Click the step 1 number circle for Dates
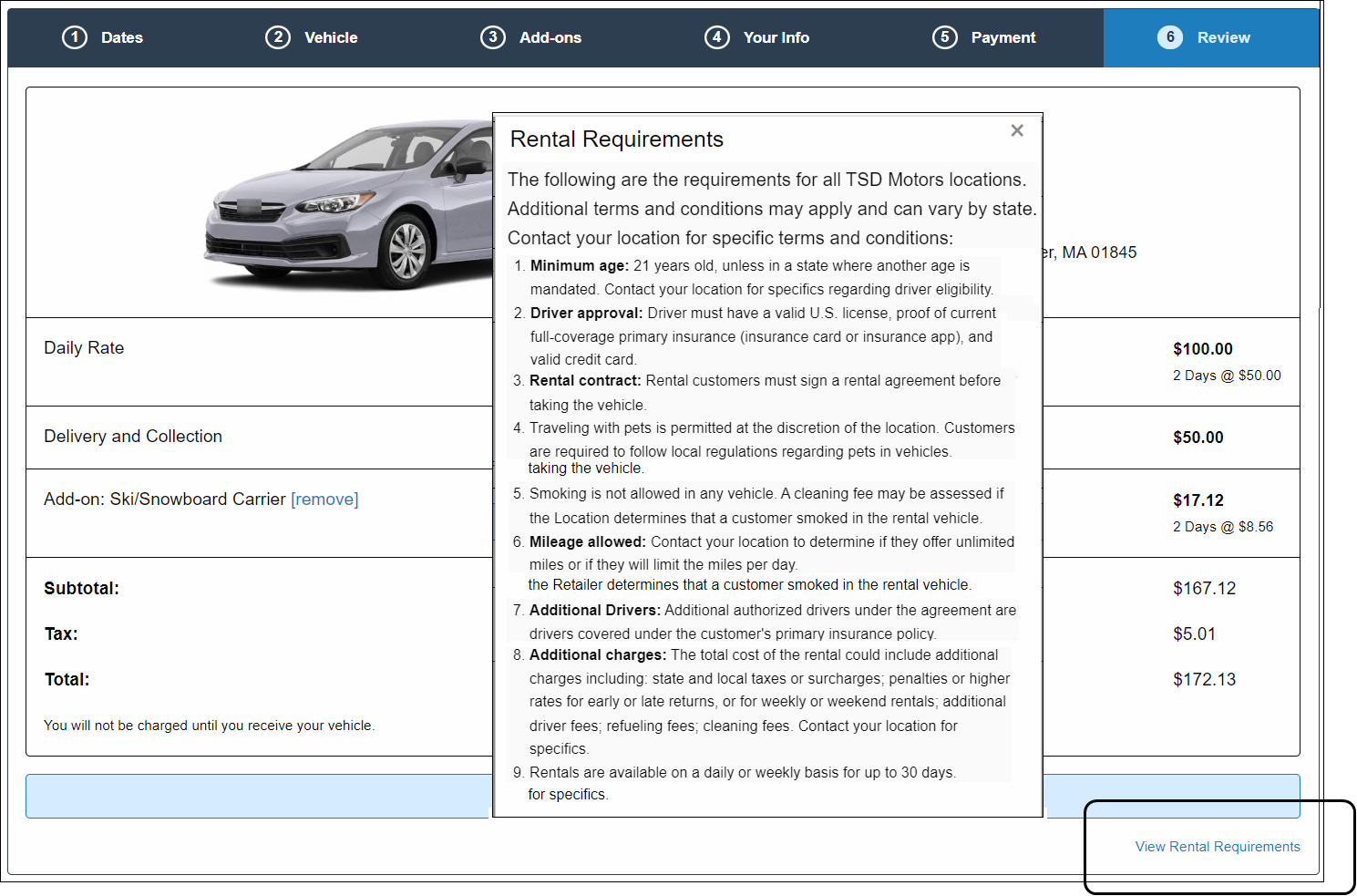1357x896 pixels. pos(75,37)
